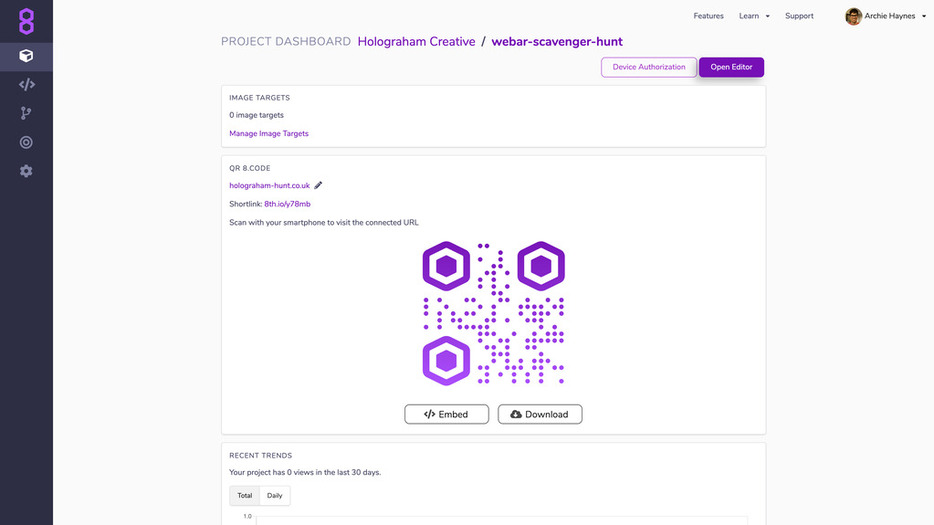Image resolution: width=934 pixels, height=525 pixels.
Task: Click 'Scan with your smartphone' instruction text
Action: 324,222
